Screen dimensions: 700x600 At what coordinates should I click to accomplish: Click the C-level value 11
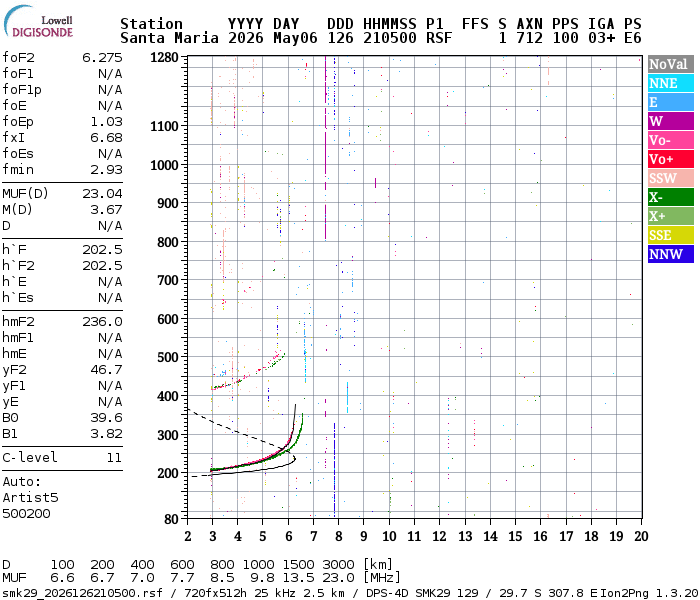(114, 458)
